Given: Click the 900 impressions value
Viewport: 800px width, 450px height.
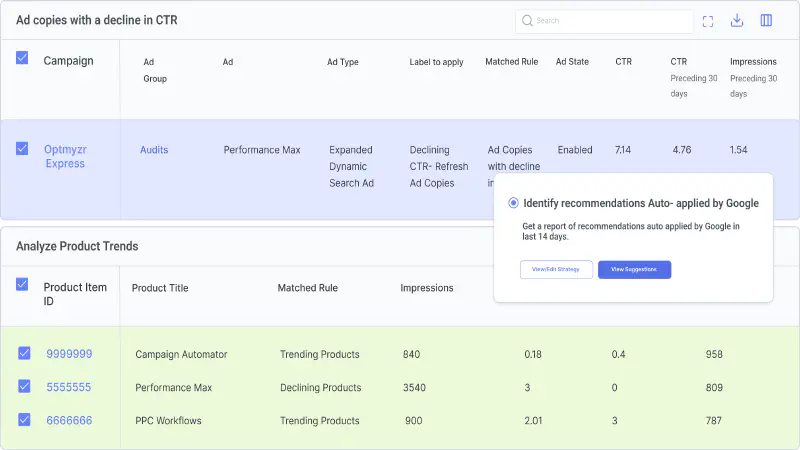Looking at the screenshot, I should pos(413,420).
